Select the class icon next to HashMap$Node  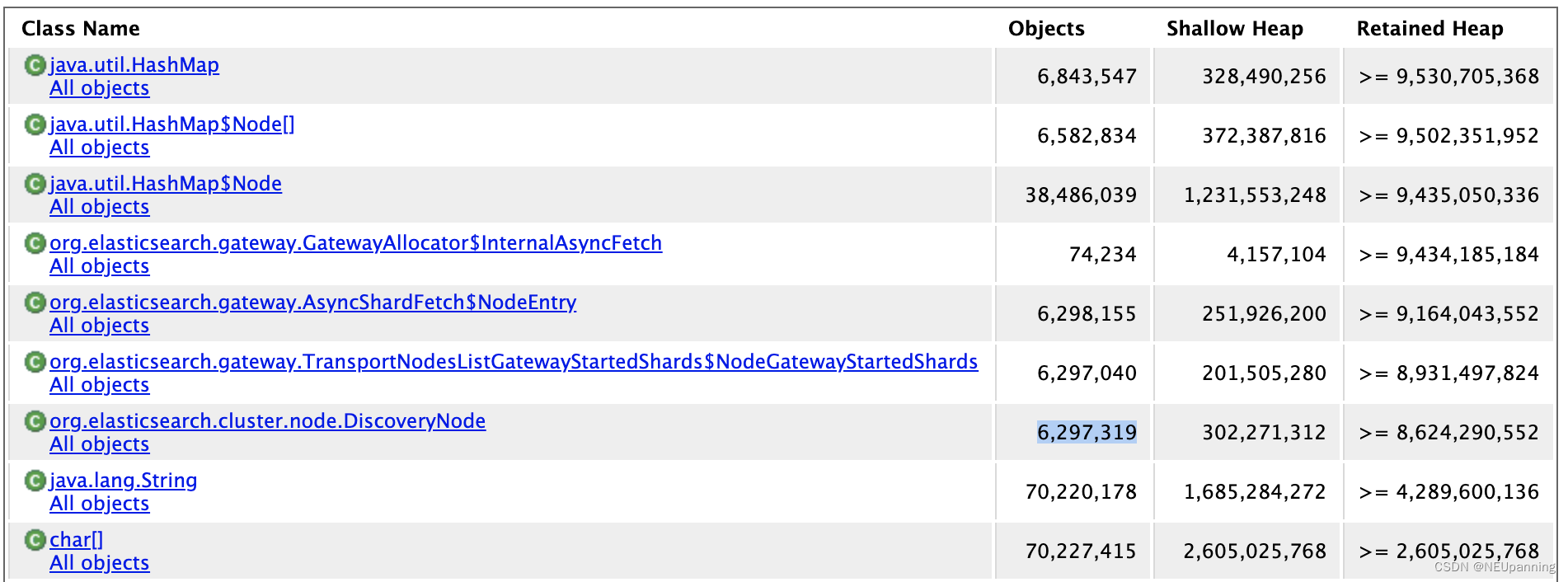pyautogui.click(x=34, y=184)
